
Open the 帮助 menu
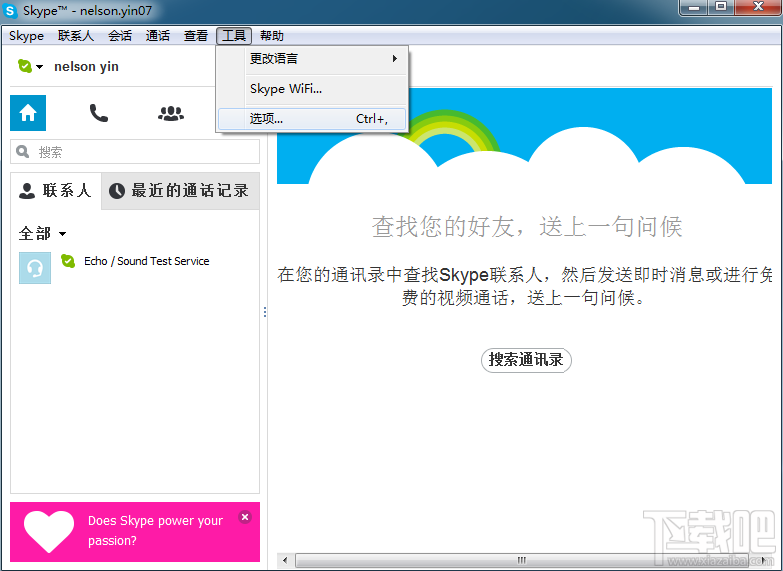pos(272,36)
